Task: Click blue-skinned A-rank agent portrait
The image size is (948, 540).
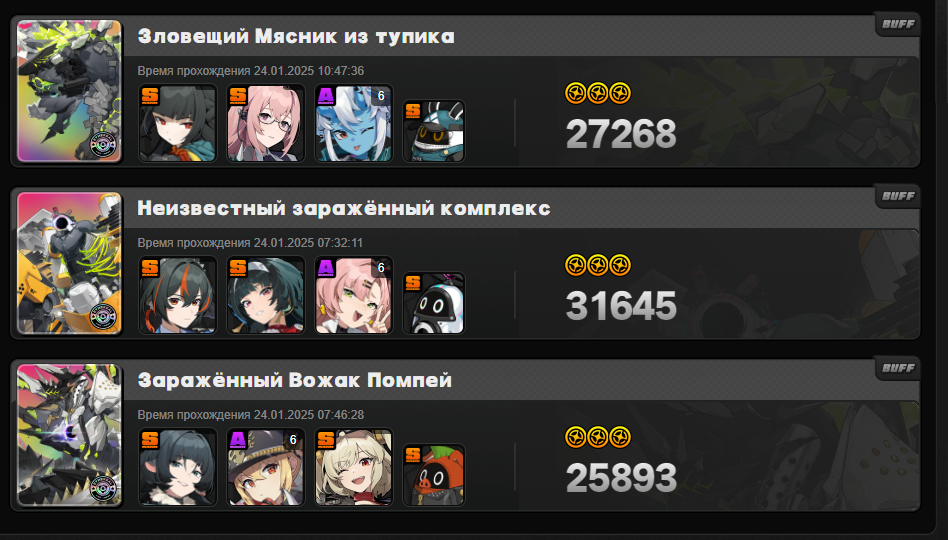Action: point(354,123)
